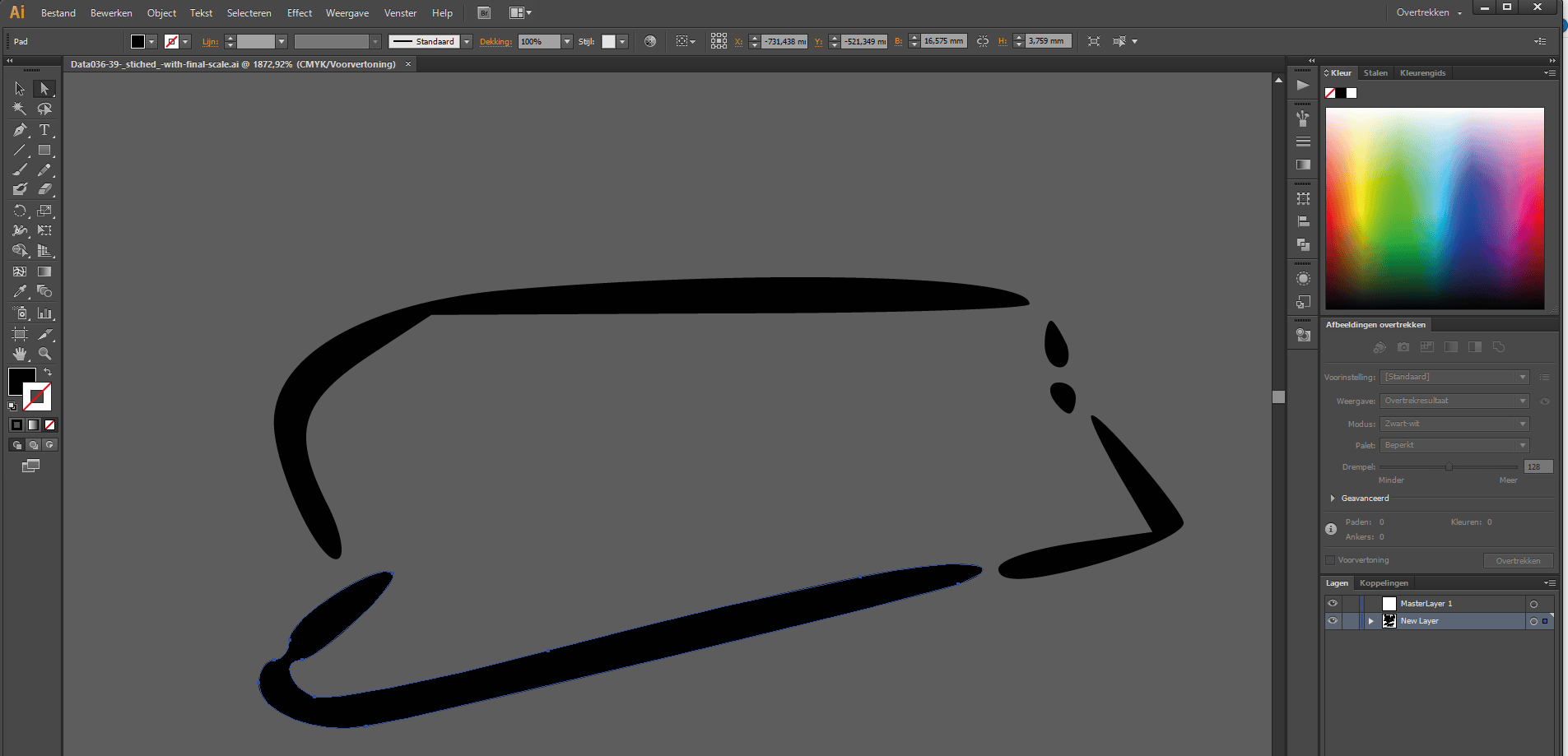The width and height of the screenshot is (1568, 756).
Task: Open the Voorinstelling dropdown
Action: [1454, 377]
